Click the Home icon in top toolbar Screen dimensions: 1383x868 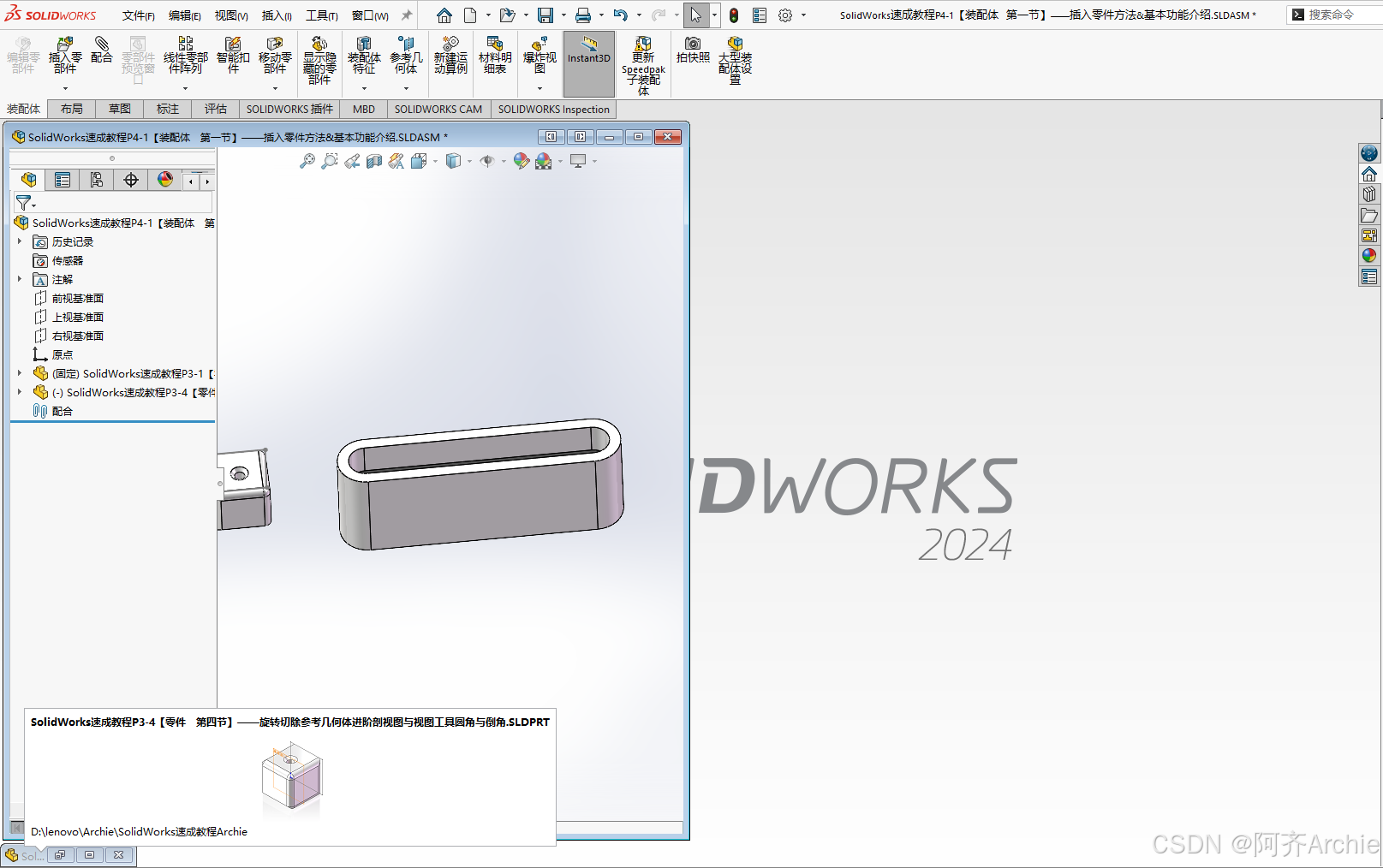[444, 15]
